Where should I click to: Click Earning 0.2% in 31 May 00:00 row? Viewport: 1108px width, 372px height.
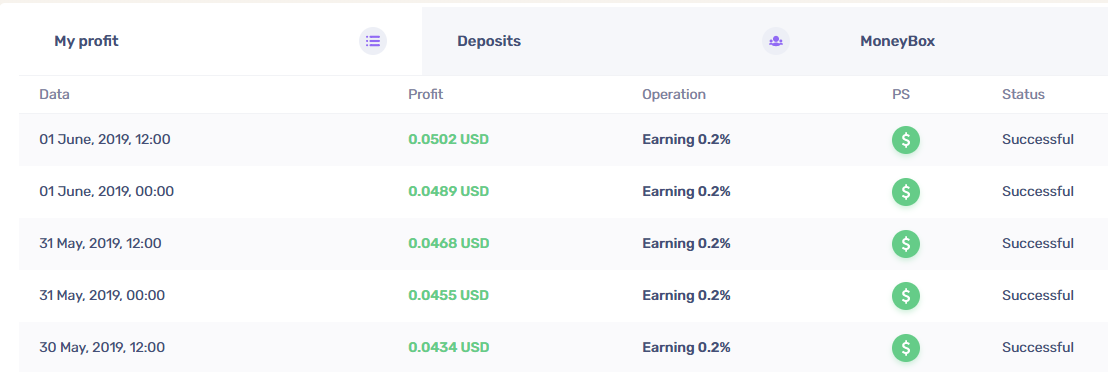coord(686,296)
